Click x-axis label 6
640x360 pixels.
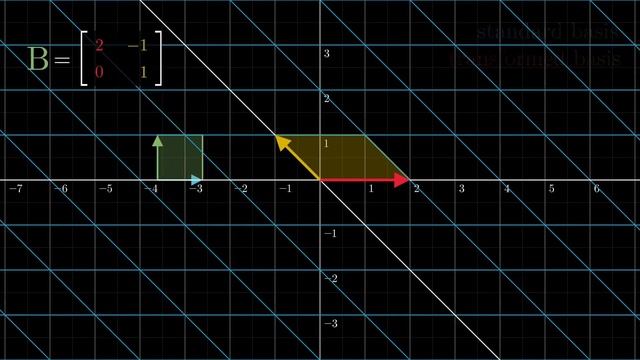pos(596,189)
